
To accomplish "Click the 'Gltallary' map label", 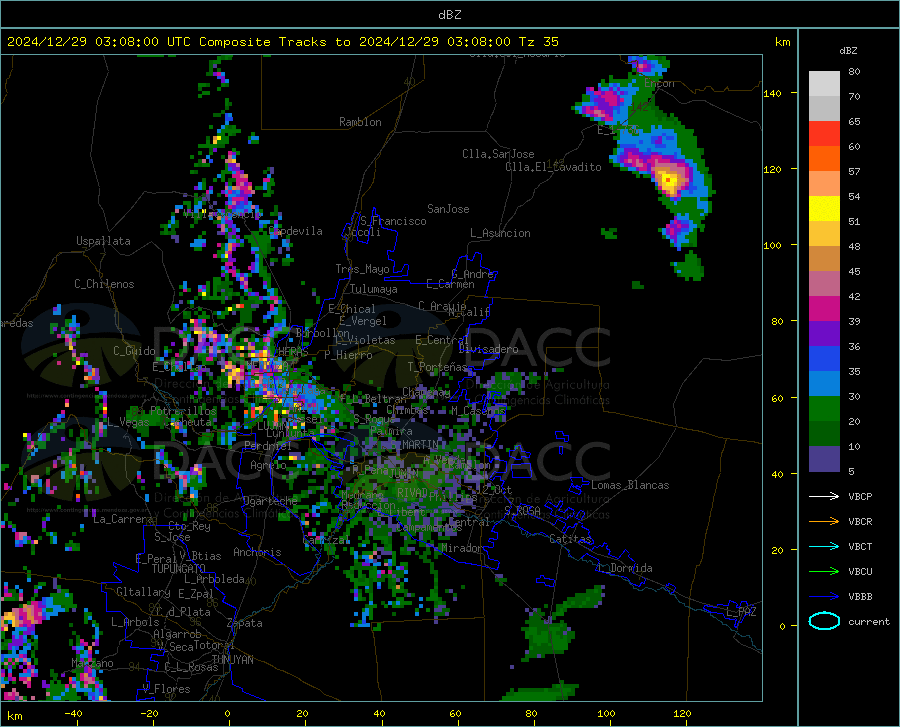I will pyautogui.click(x=143, y=592).
